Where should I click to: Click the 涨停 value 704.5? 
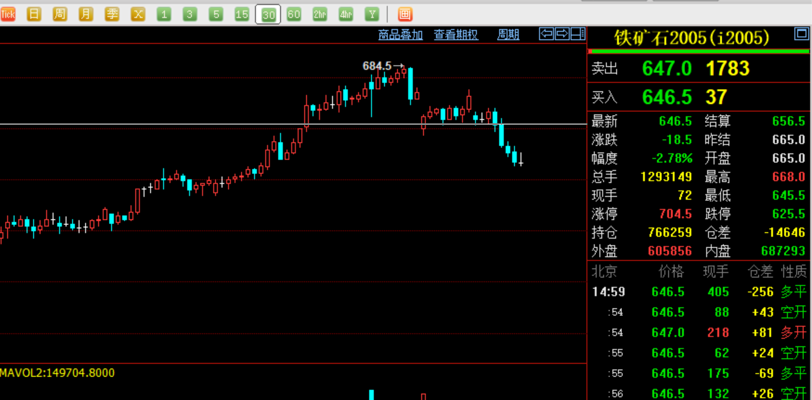tap(675, 213)
